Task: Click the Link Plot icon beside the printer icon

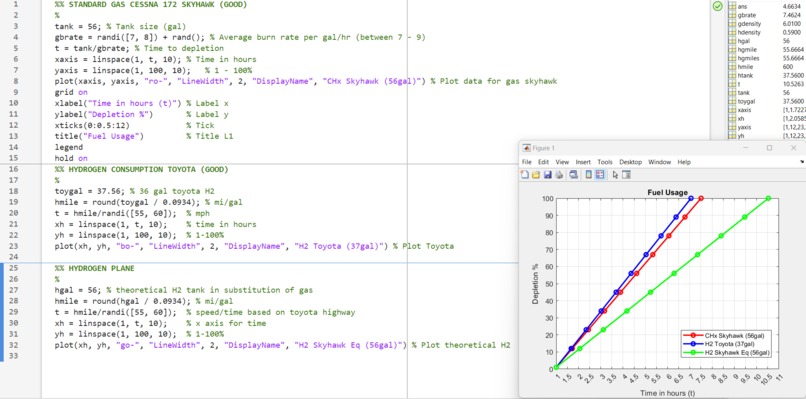Action: click(x=573, y=175)
